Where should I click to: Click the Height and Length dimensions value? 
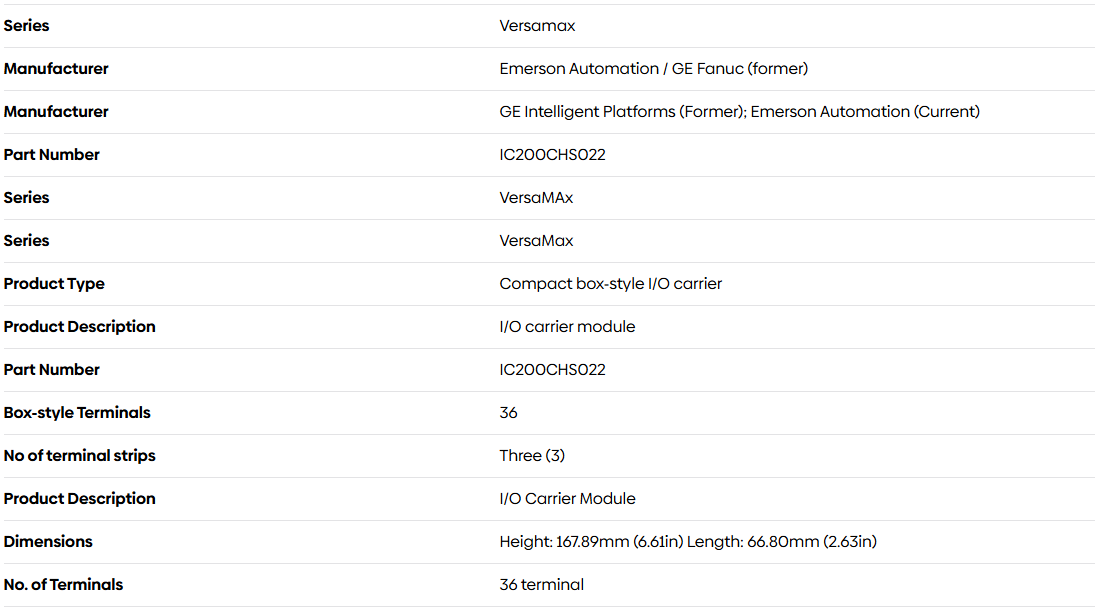(x=688, y=542)
